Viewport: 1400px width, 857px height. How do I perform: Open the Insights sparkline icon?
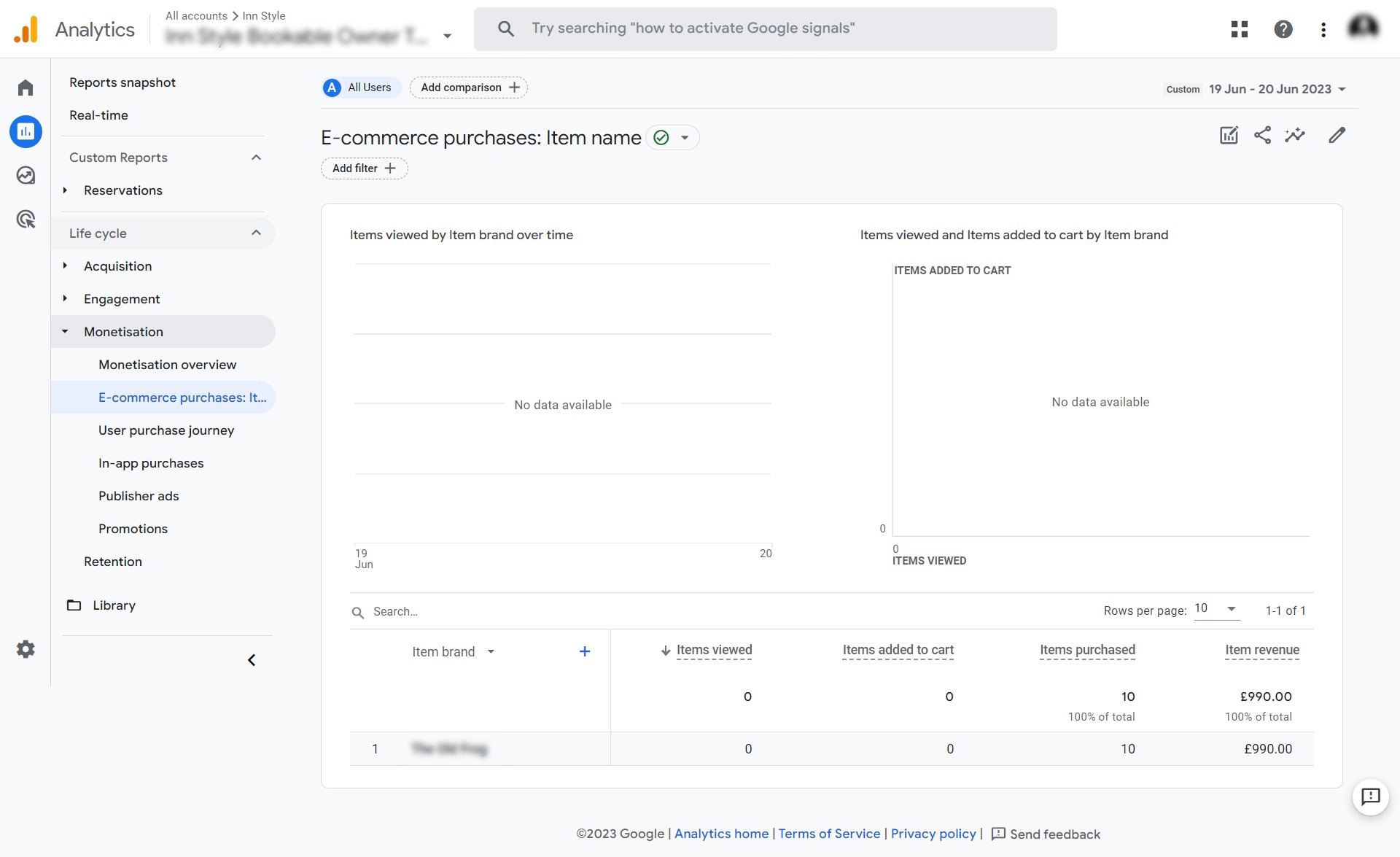(x=1295, y=136)
